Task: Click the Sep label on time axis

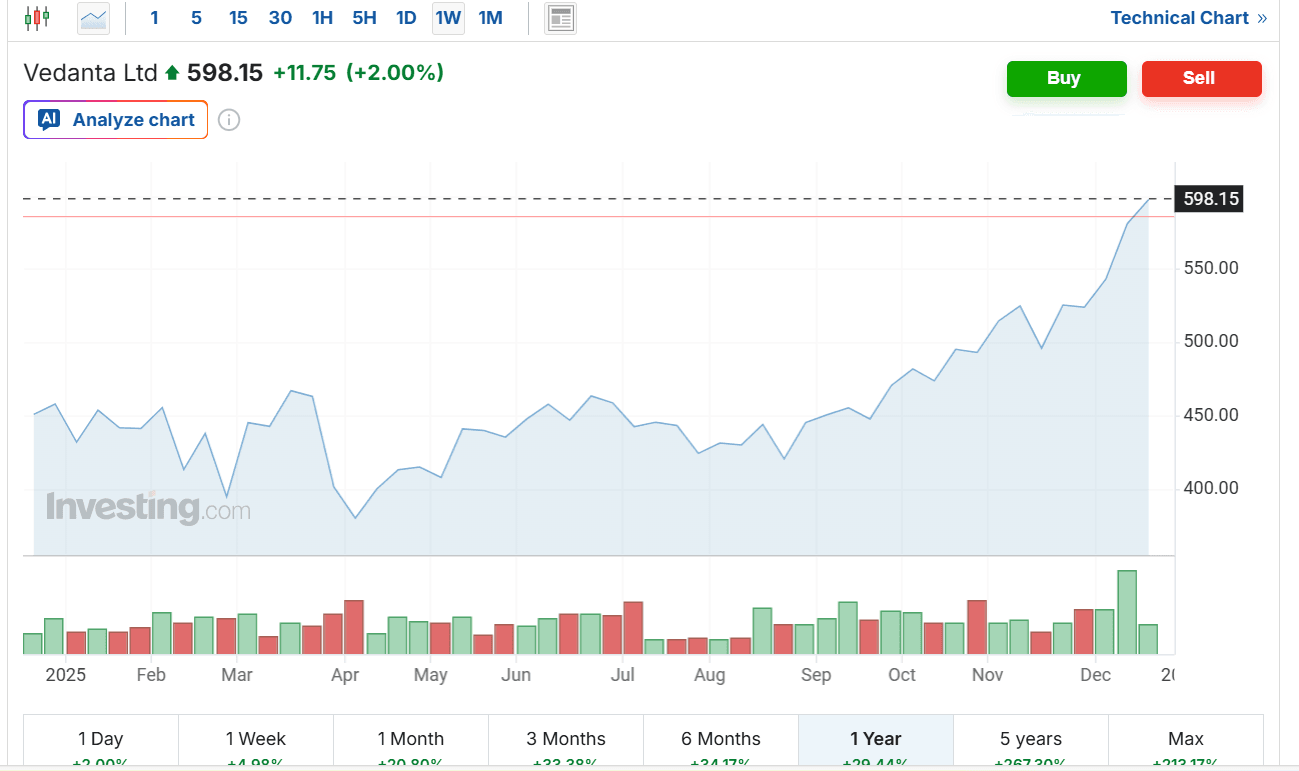Action: coord(816,675)
